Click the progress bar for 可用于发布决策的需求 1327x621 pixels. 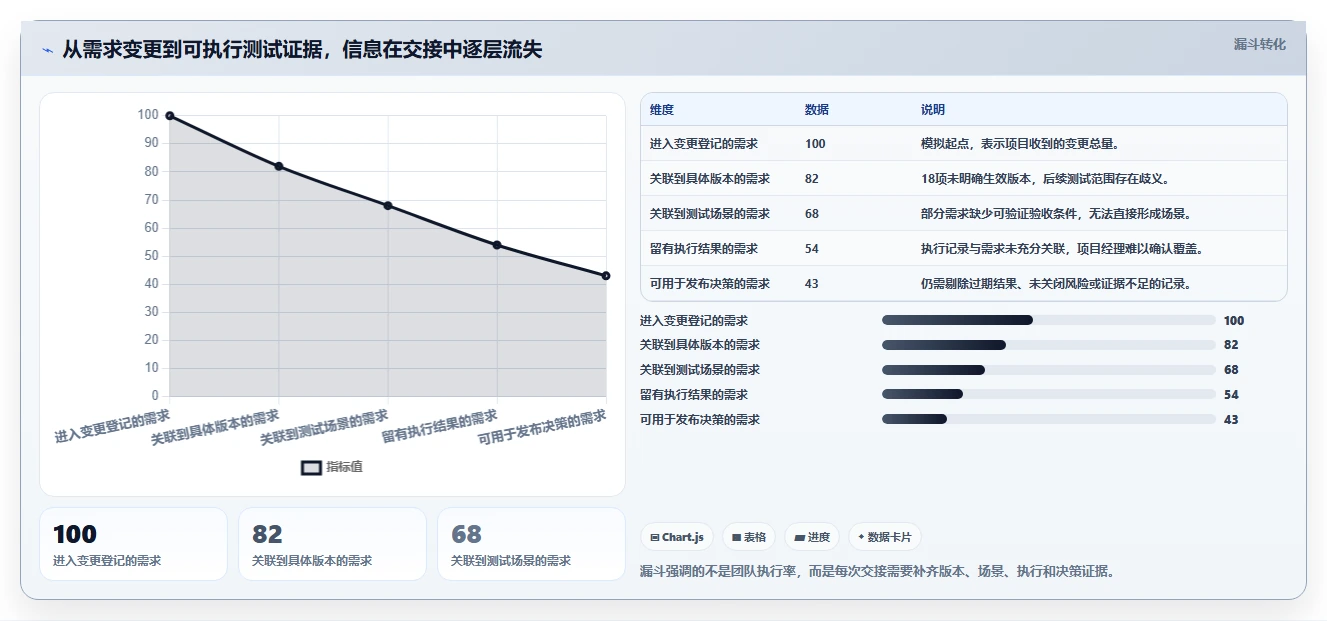tap(1048, 420)
